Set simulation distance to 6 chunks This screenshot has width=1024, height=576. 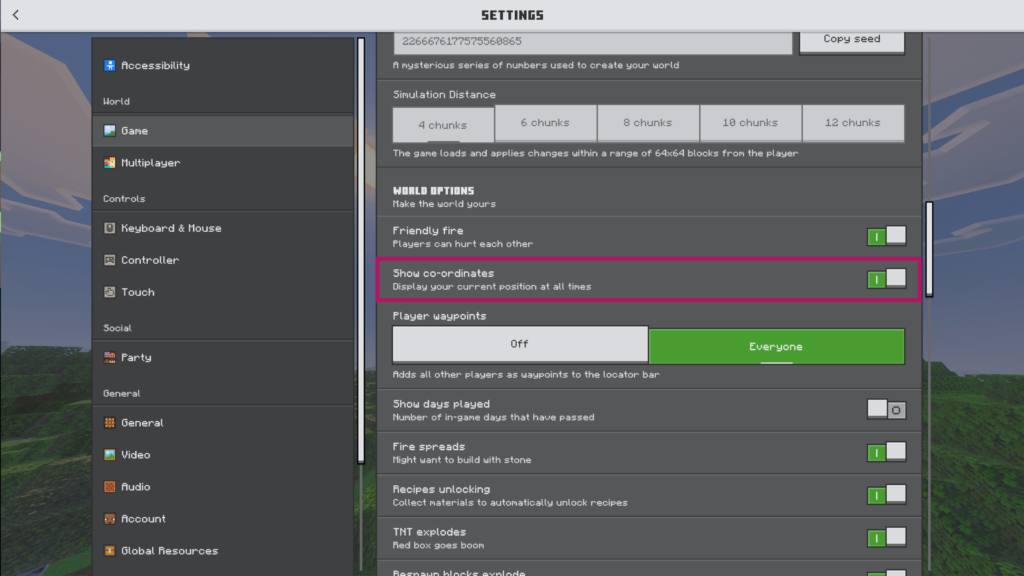[x=545, y=123]
